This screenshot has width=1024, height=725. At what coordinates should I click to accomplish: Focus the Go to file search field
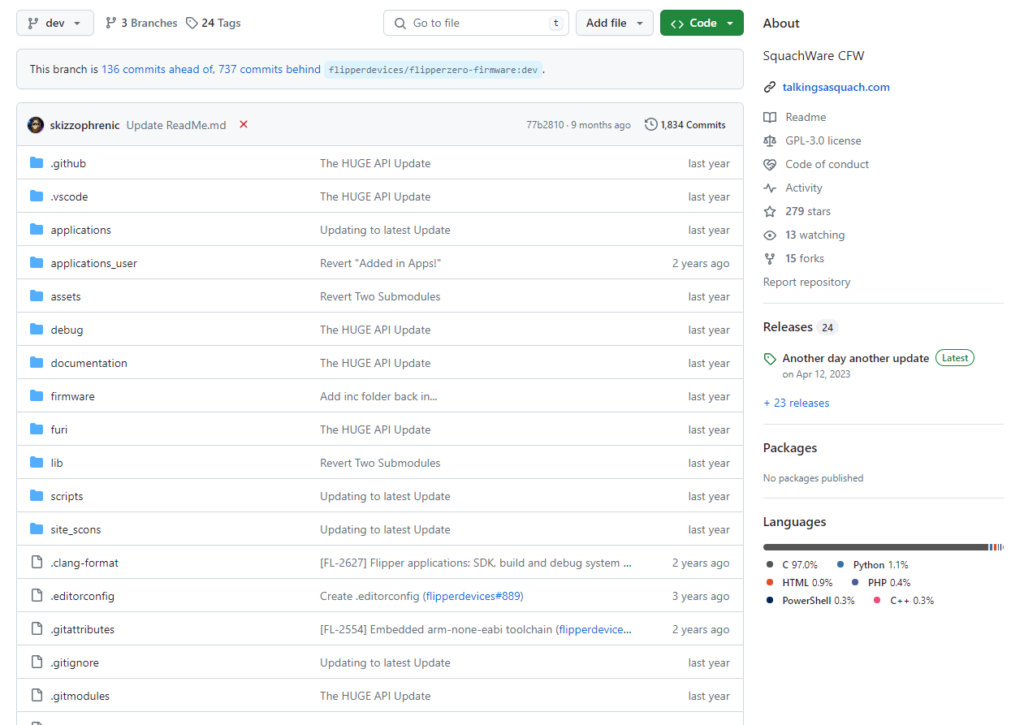tap(475, 23)
